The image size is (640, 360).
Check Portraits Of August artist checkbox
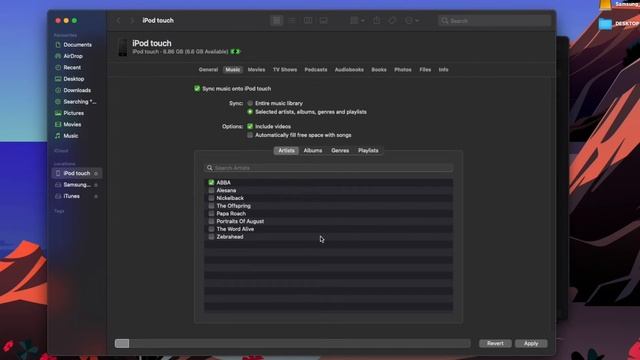pos(211,221)
